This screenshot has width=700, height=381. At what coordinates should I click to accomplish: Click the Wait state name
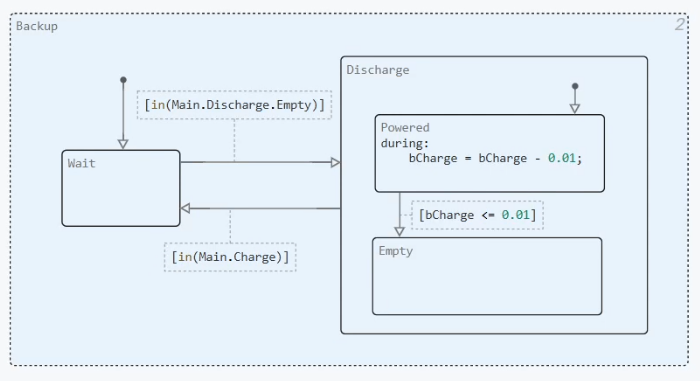click(x=81, y=163)
